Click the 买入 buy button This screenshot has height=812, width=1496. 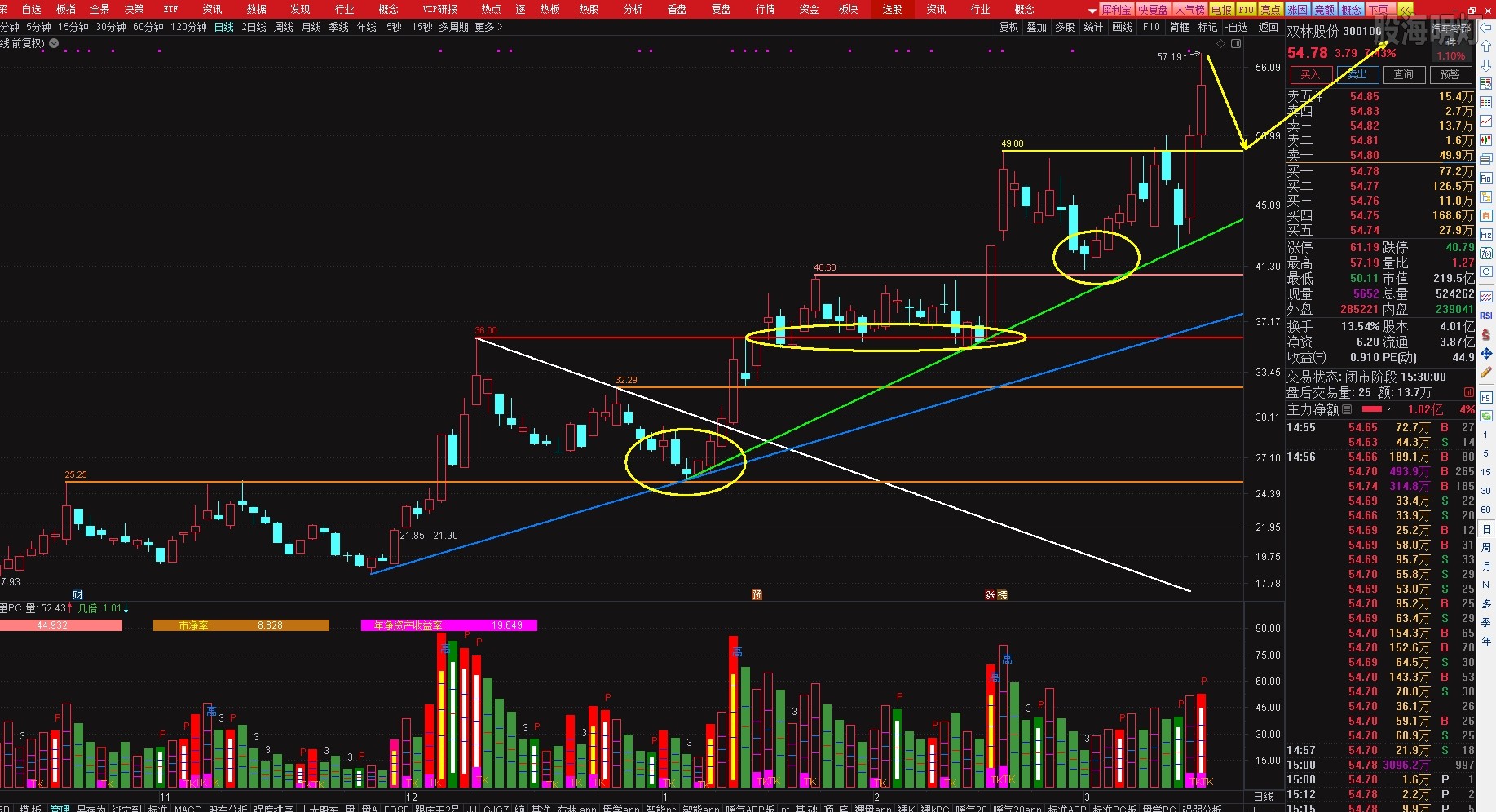pos(1309,75)
